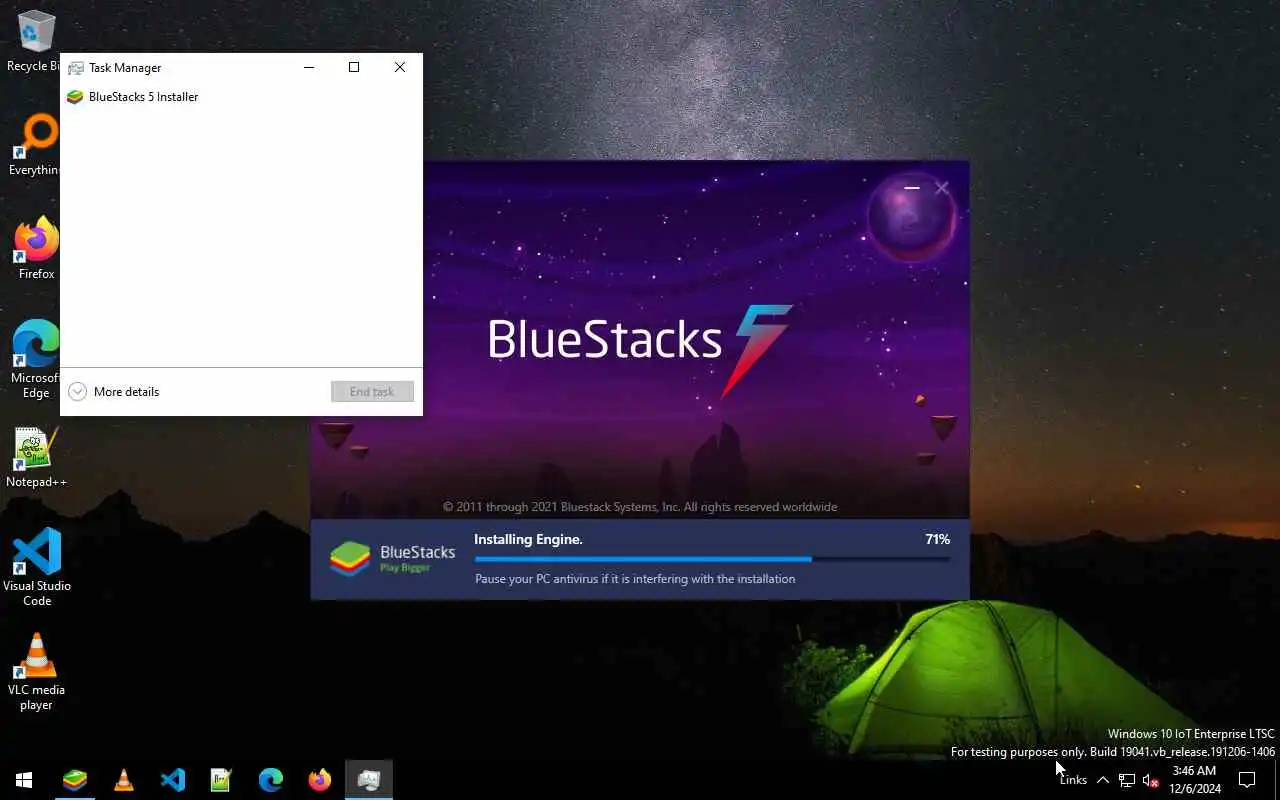Image resolution: width=1280 pixels, height=800 pixels.
Task: Minimize the Task Manager window
Action: [309, 67]
